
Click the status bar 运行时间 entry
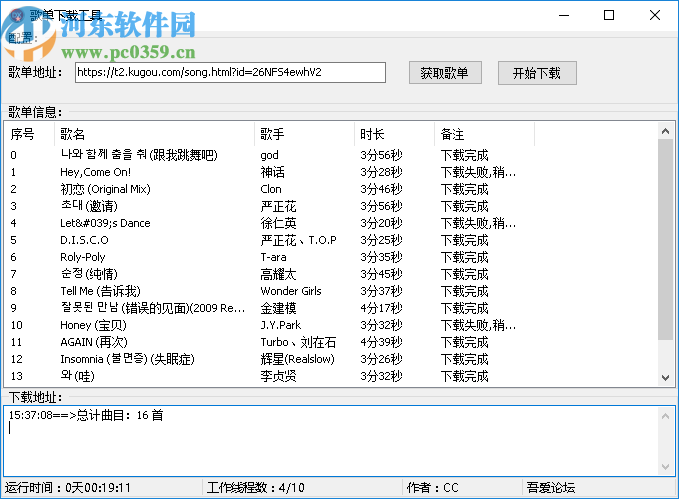[68, 488]
